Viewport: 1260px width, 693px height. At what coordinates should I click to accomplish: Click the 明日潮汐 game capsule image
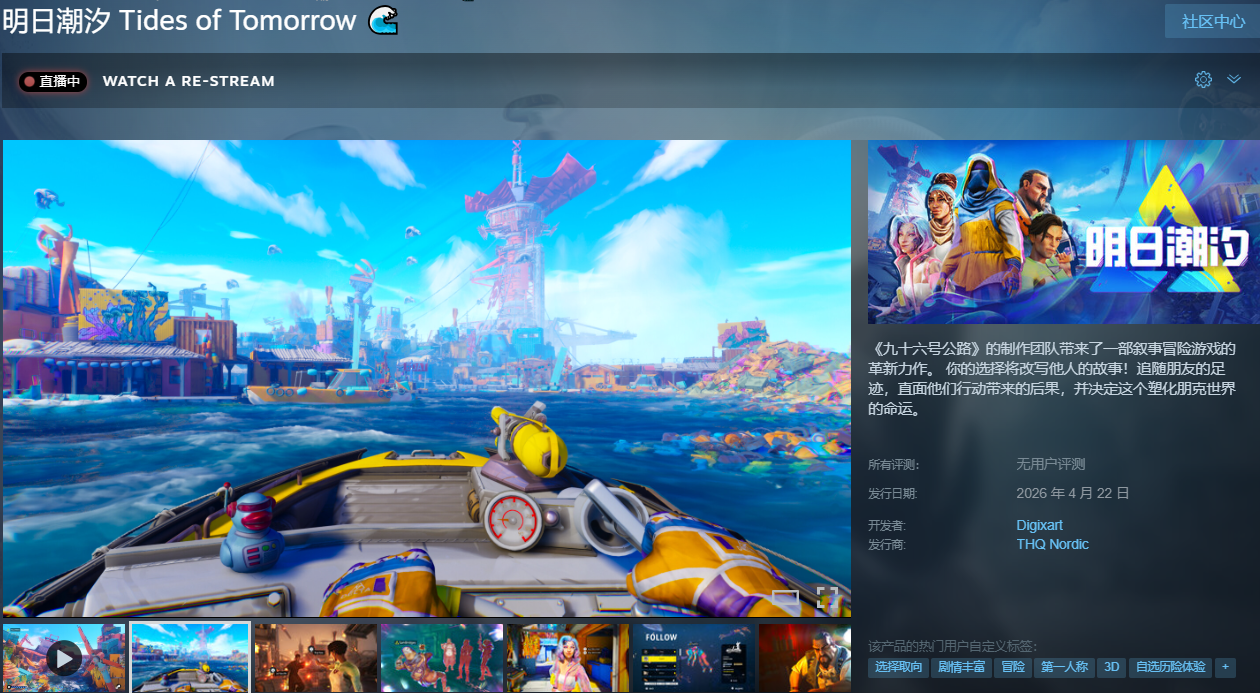pos(1063,232)
